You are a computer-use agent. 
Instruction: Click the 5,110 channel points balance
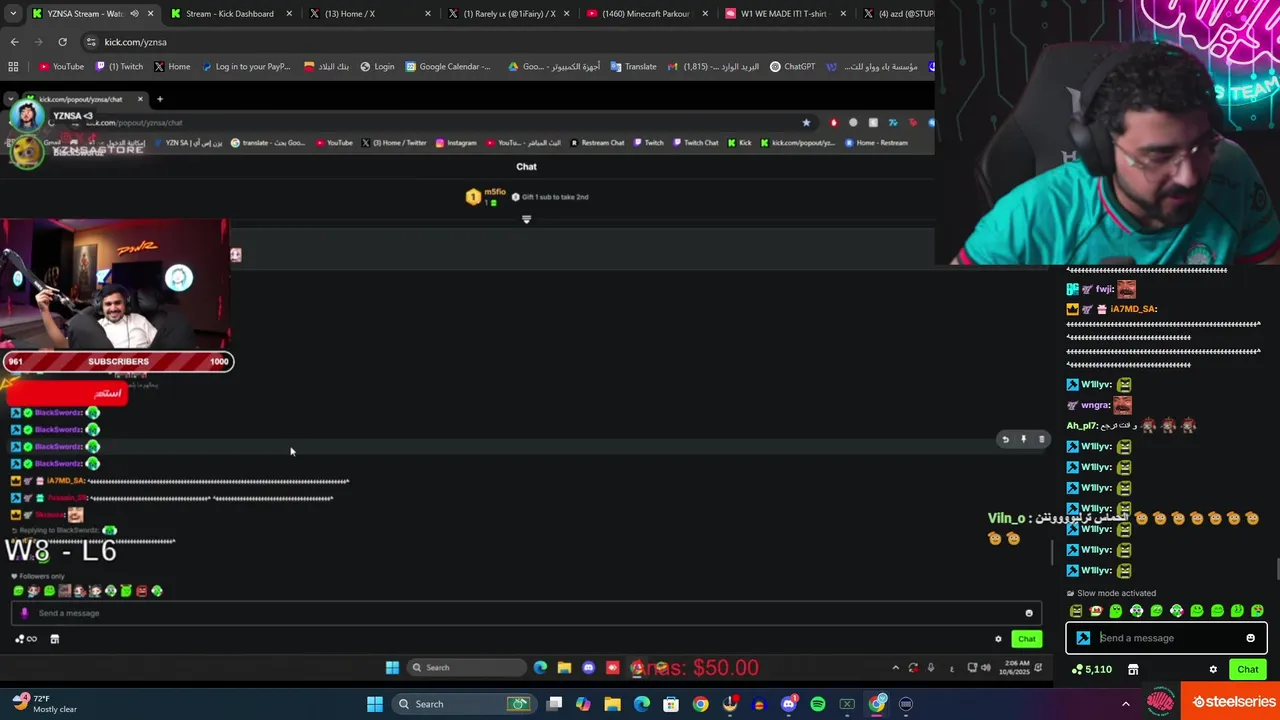tap(1092, 669)
